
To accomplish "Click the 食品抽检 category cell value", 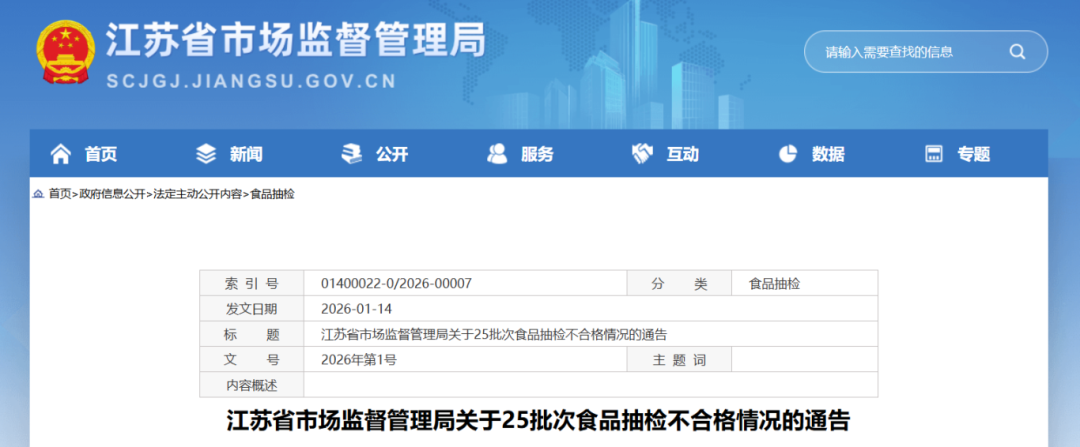I will tap(775, 283).
